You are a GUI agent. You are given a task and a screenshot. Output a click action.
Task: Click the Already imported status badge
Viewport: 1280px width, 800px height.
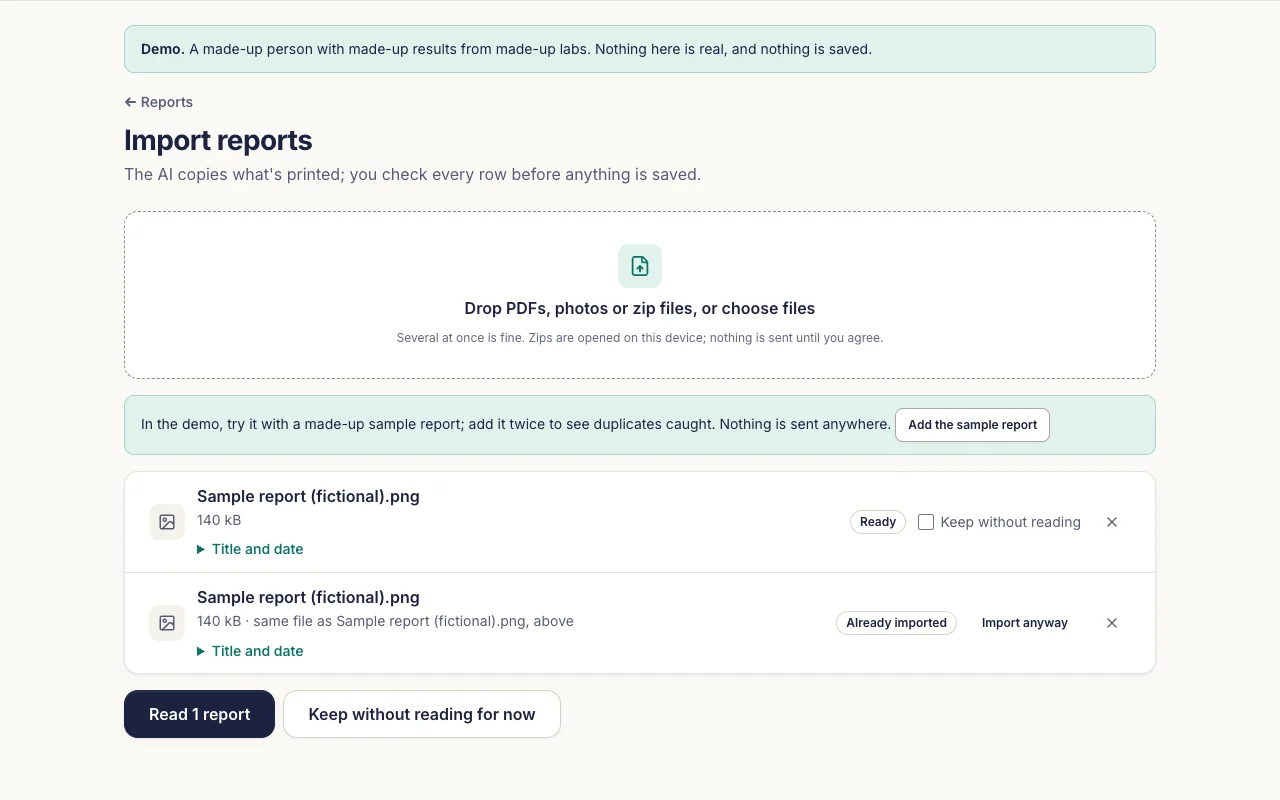click(896, 623)
